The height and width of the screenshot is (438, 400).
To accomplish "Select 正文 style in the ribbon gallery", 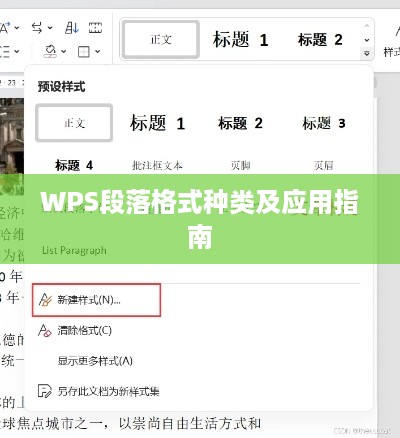I will [161, 40].
